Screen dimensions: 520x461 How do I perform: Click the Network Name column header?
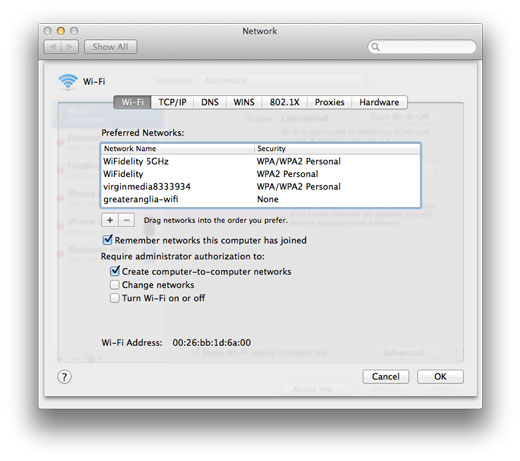click(178, 149)
